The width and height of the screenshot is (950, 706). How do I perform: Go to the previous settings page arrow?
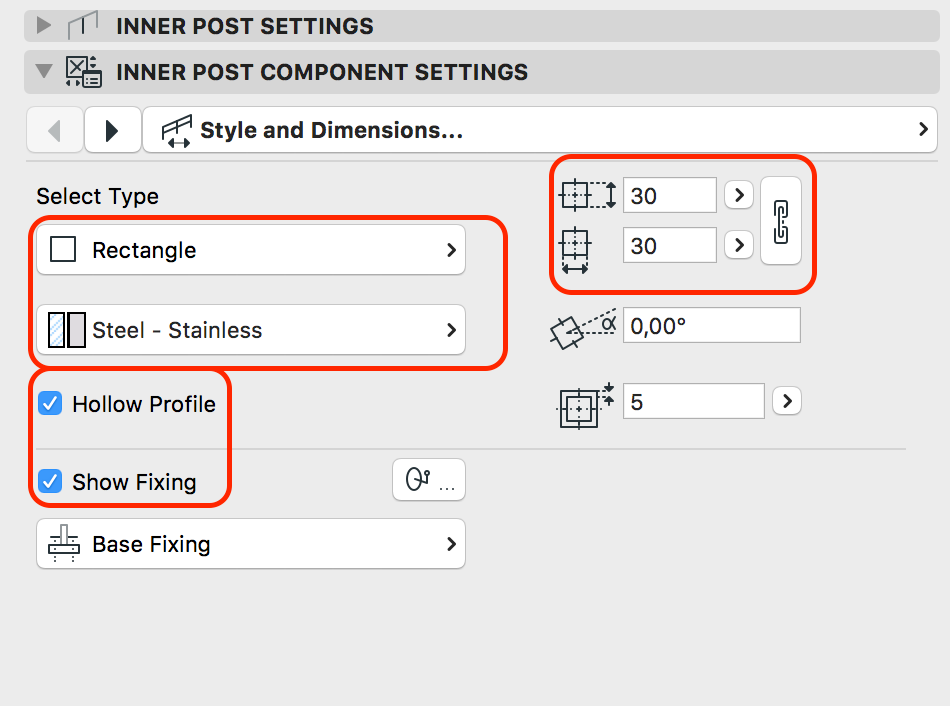[54, 130]
